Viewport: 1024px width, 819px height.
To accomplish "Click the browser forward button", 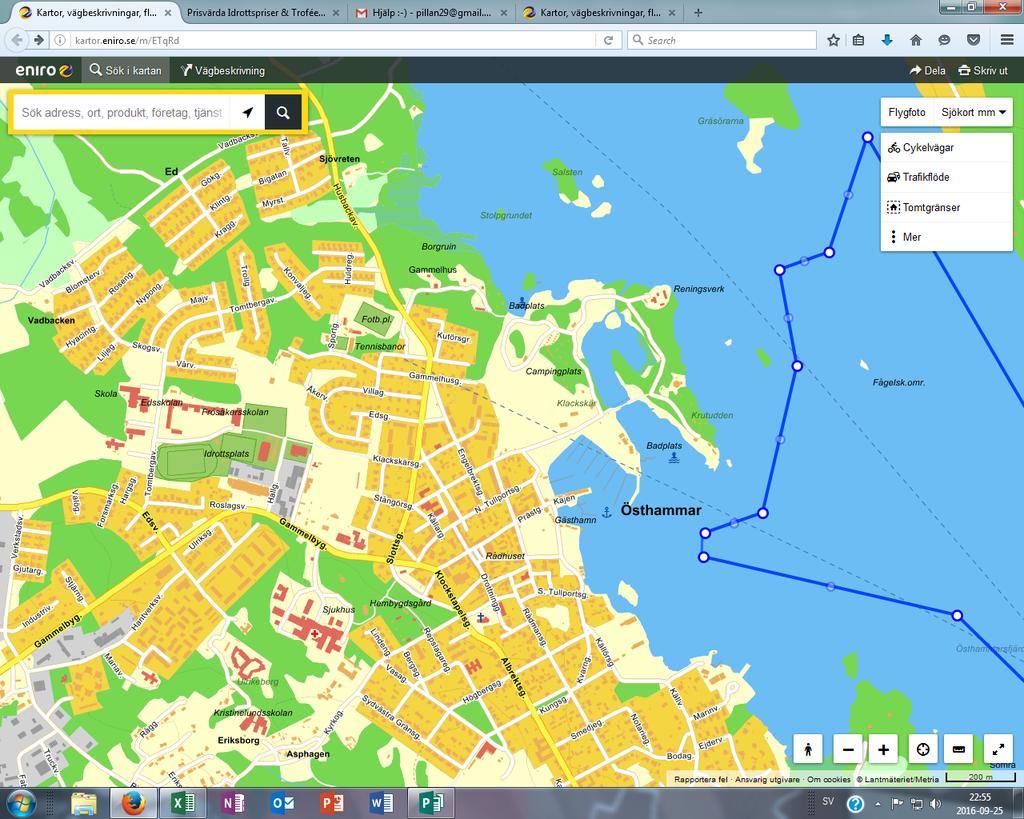I will (x=39, y=40).
